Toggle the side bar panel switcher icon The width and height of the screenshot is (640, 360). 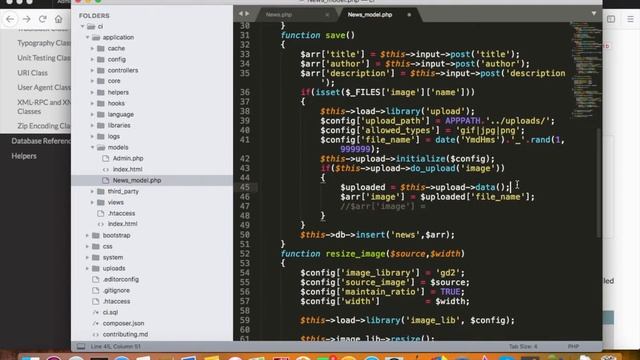[x=81, y=347]
